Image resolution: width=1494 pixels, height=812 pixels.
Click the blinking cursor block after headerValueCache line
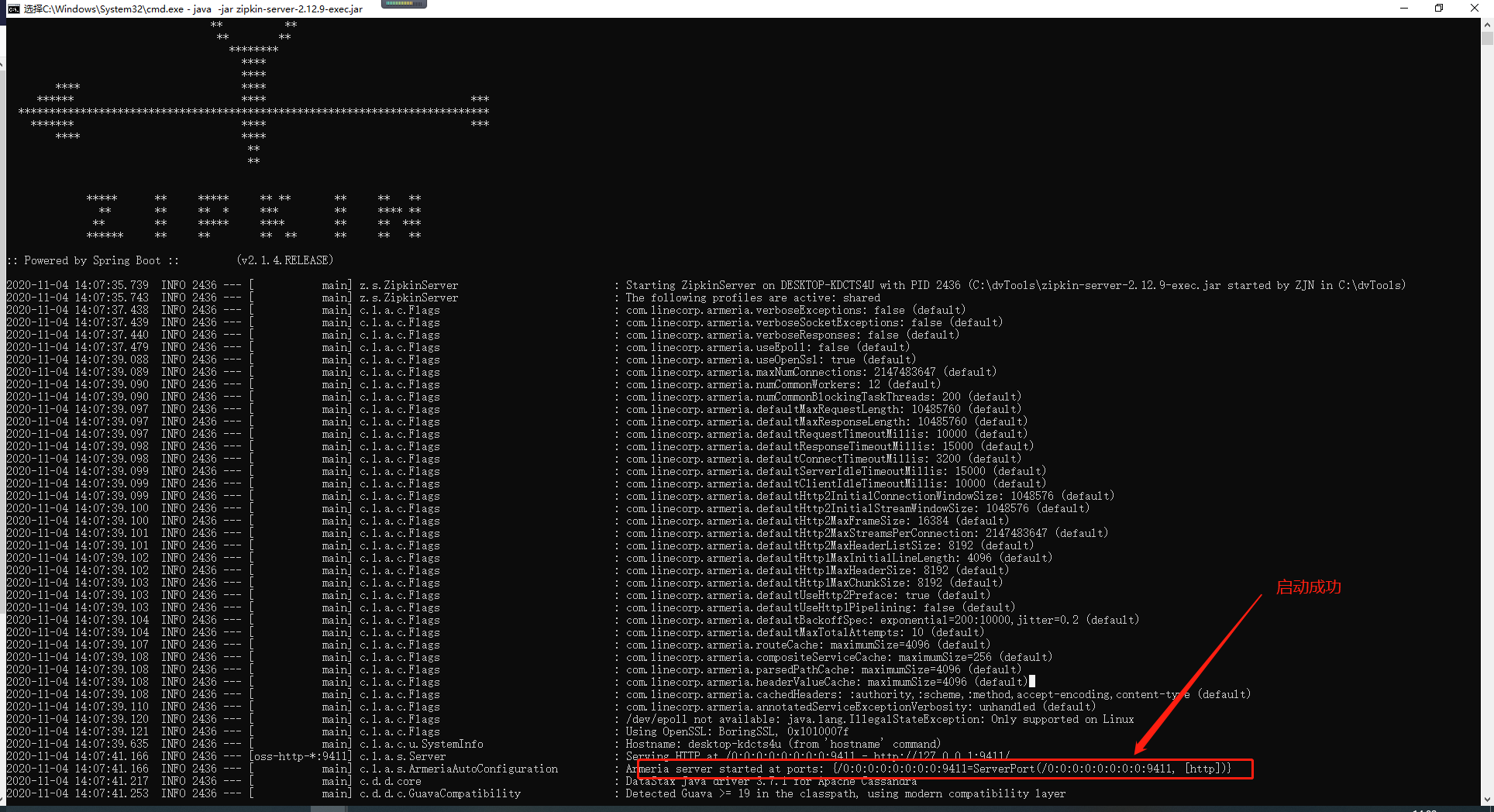coord(1031,681)
